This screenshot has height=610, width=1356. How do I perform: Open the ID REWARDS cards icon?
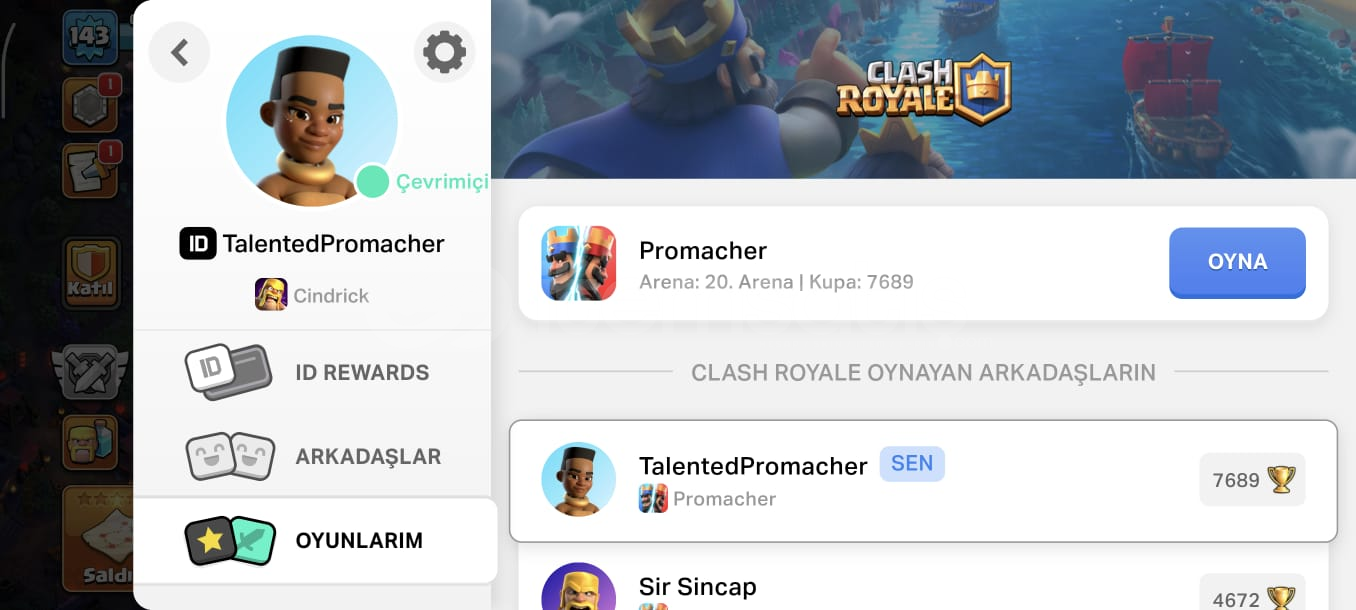pos(228,372)
